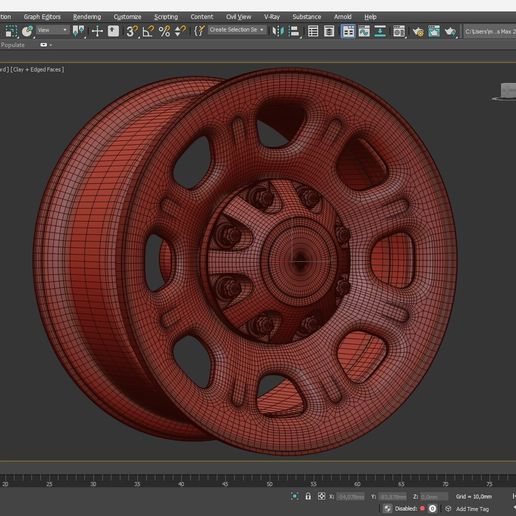Open the Material Editor icon
The width and height of the screenshot is (516, 516).
coord(399,31)
